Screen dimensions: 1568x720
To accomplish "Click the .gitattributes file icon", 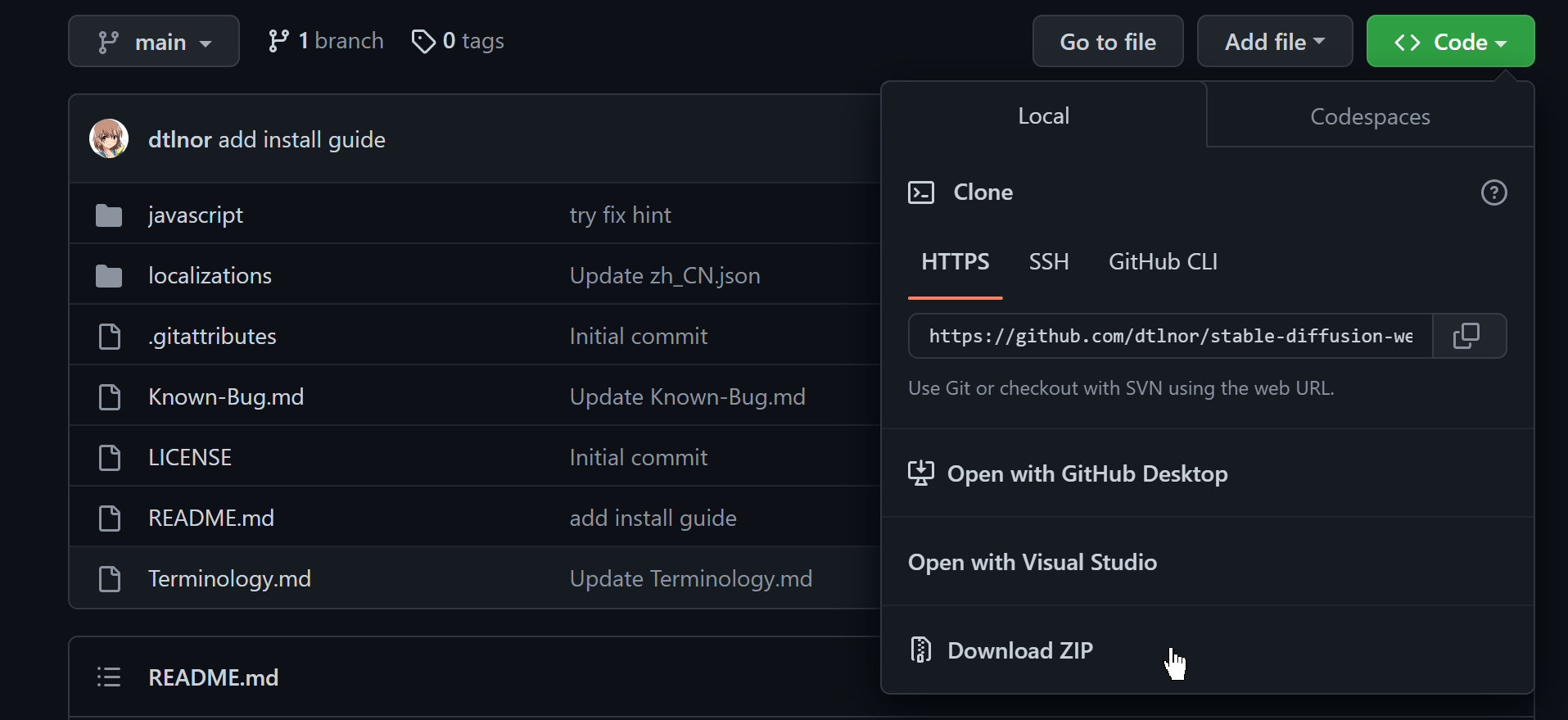I will [x=109, y=337].
